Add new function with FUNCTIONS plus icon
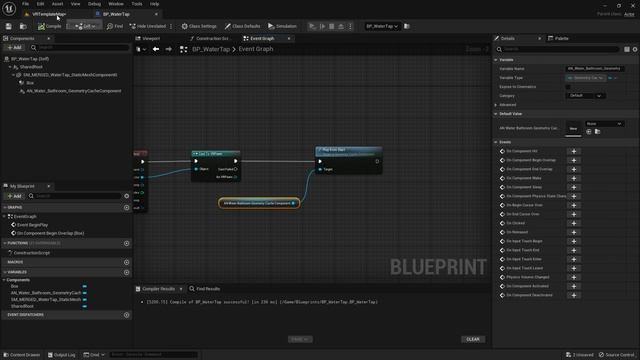Image resolution: width=640 pixels, height=360 pixels. click(127, 244)
